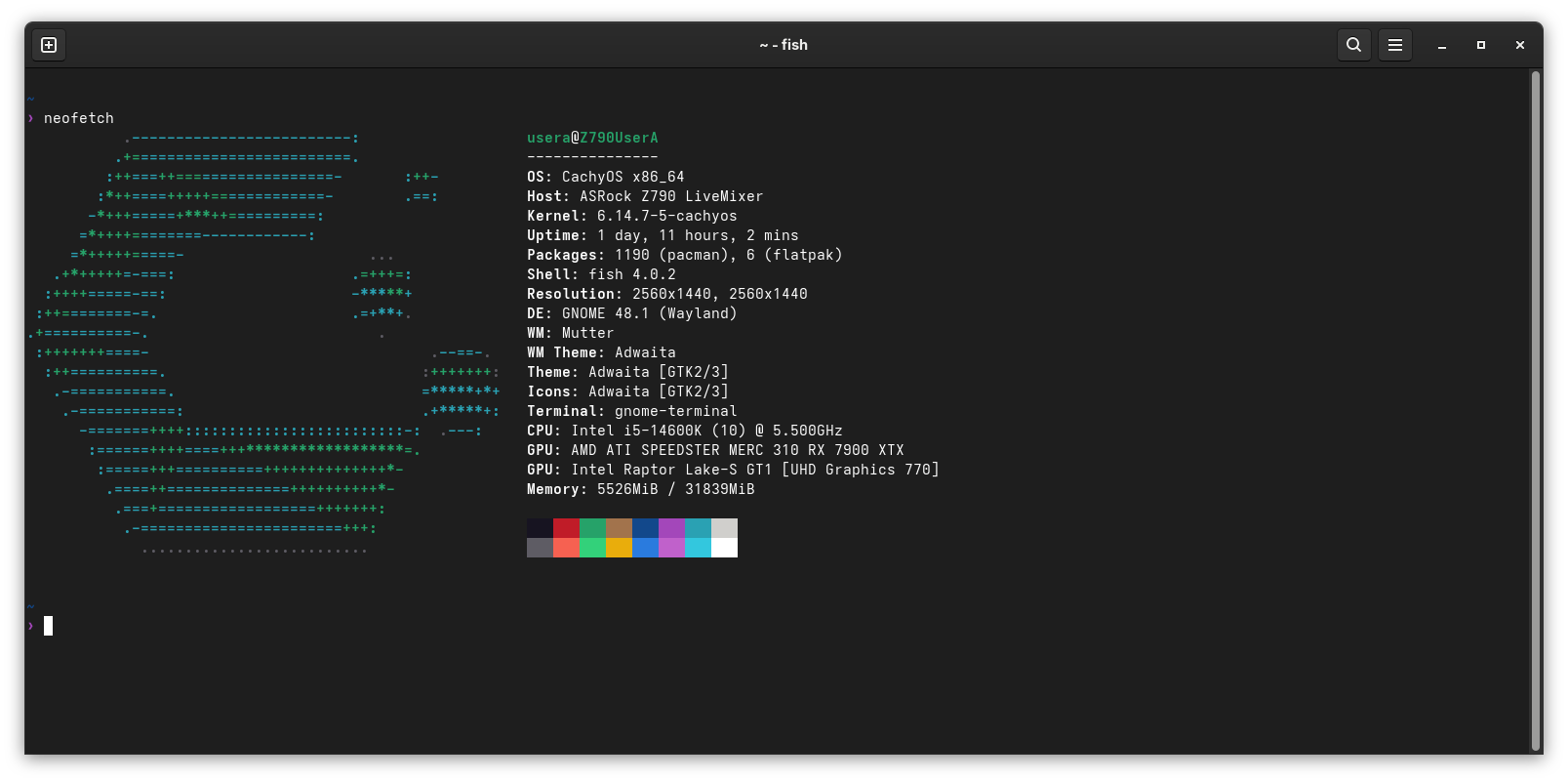Click the bright blue swatch in bottom row
The image size is (1568, 782).
645,548
